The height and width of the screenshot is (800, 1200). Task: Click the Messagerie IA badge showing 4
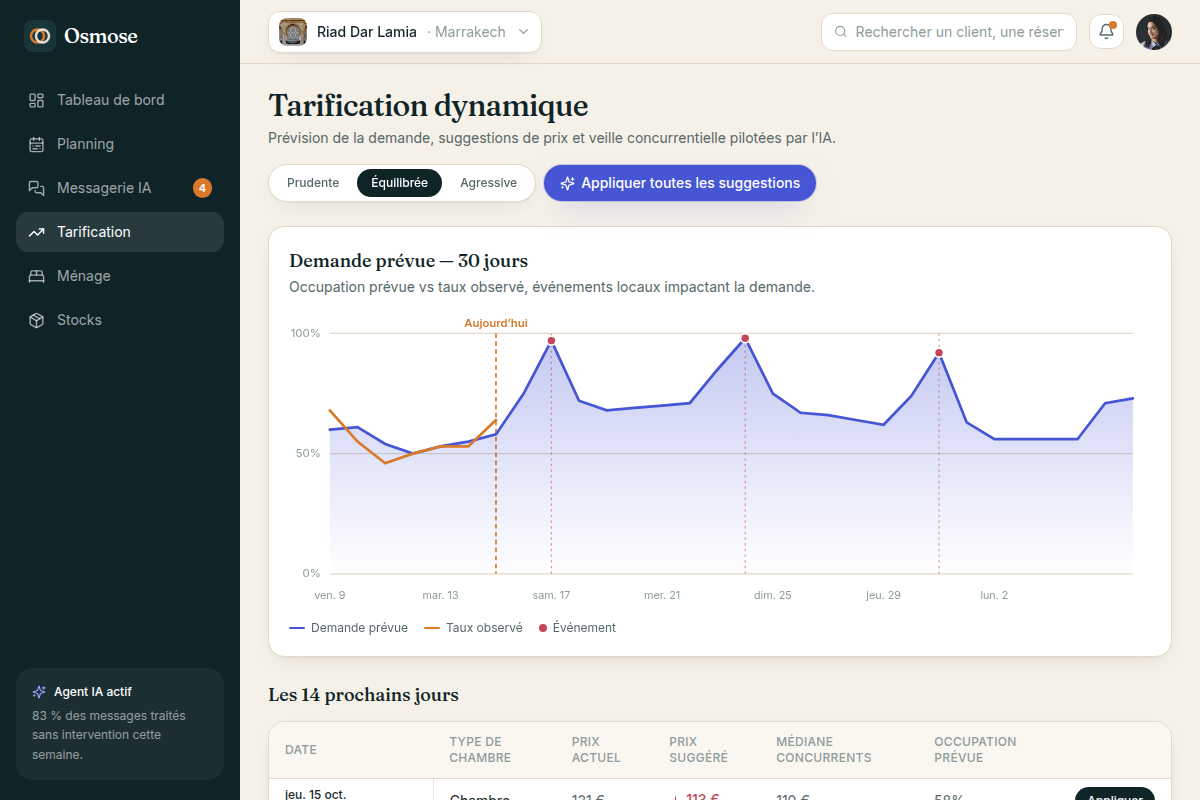coord(202,188)
